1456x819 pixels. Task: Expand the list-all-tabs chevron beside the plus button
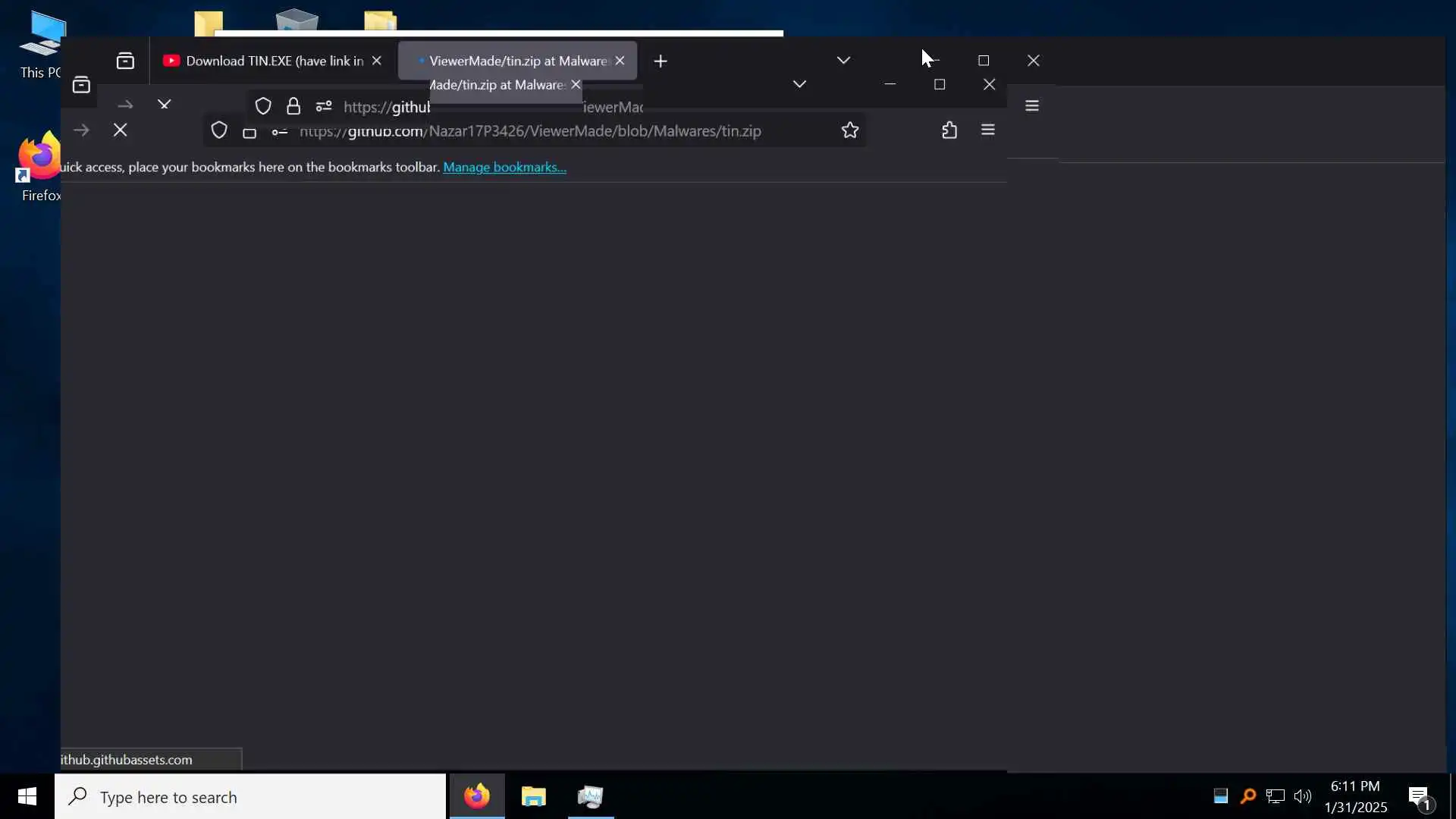point(843,61)
